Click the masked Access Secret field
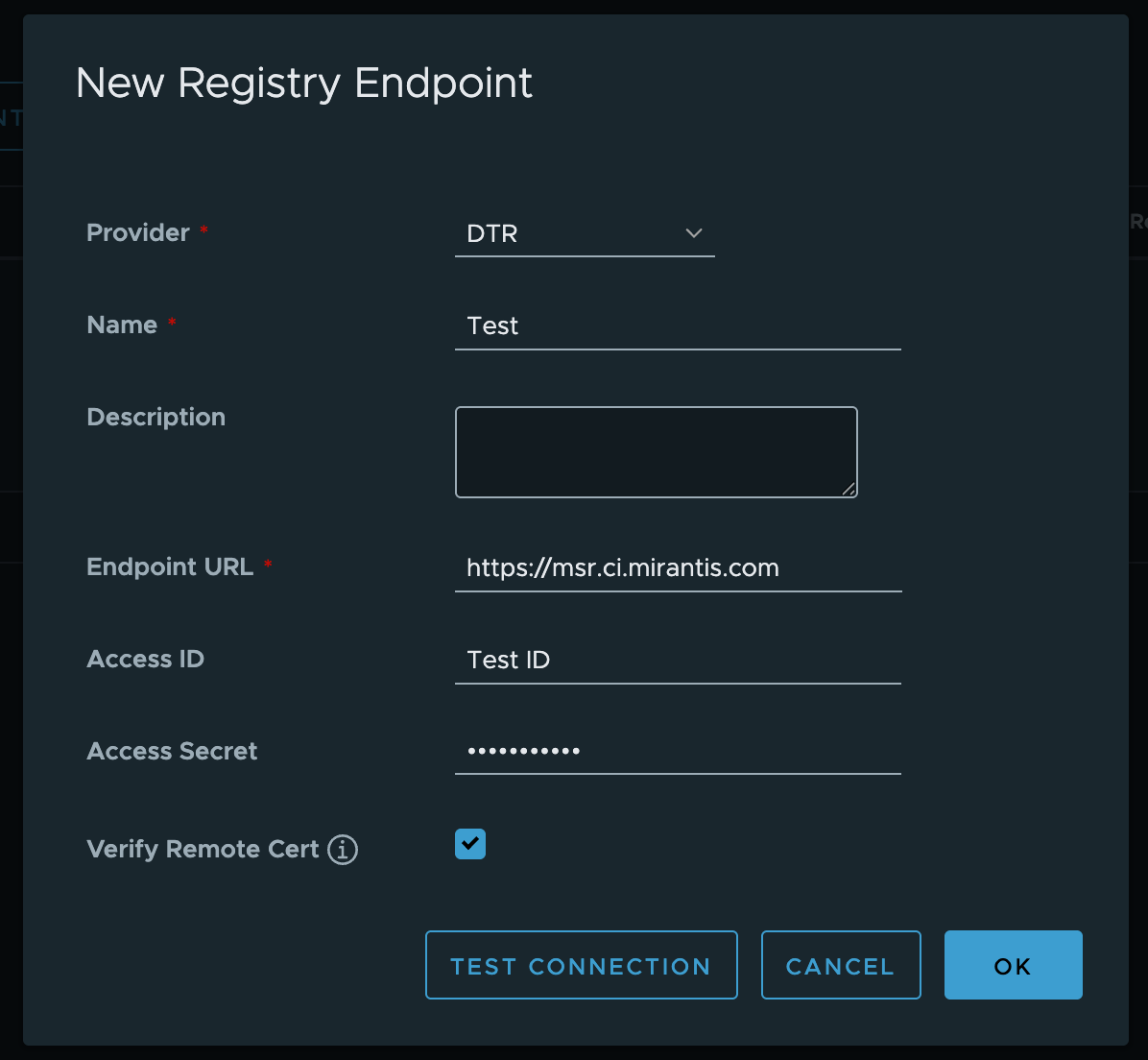1148x1060 pixels. tap(677, 751)
